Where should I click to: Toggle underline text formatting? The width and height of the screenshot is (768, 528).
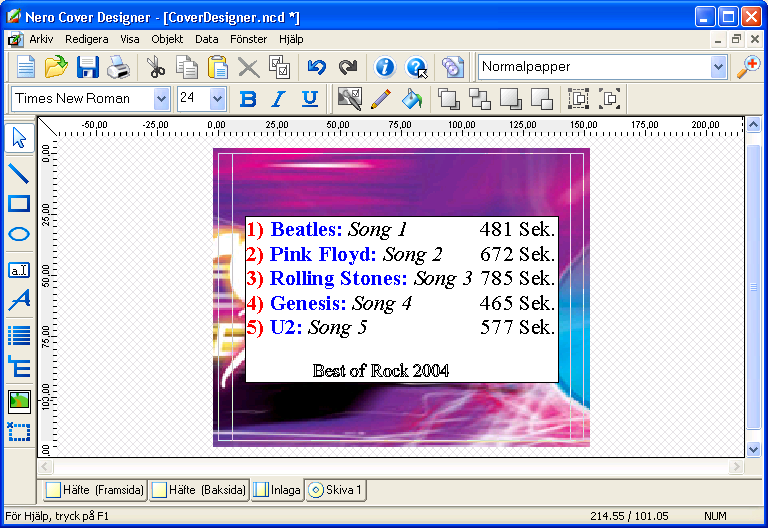[310, 99]
